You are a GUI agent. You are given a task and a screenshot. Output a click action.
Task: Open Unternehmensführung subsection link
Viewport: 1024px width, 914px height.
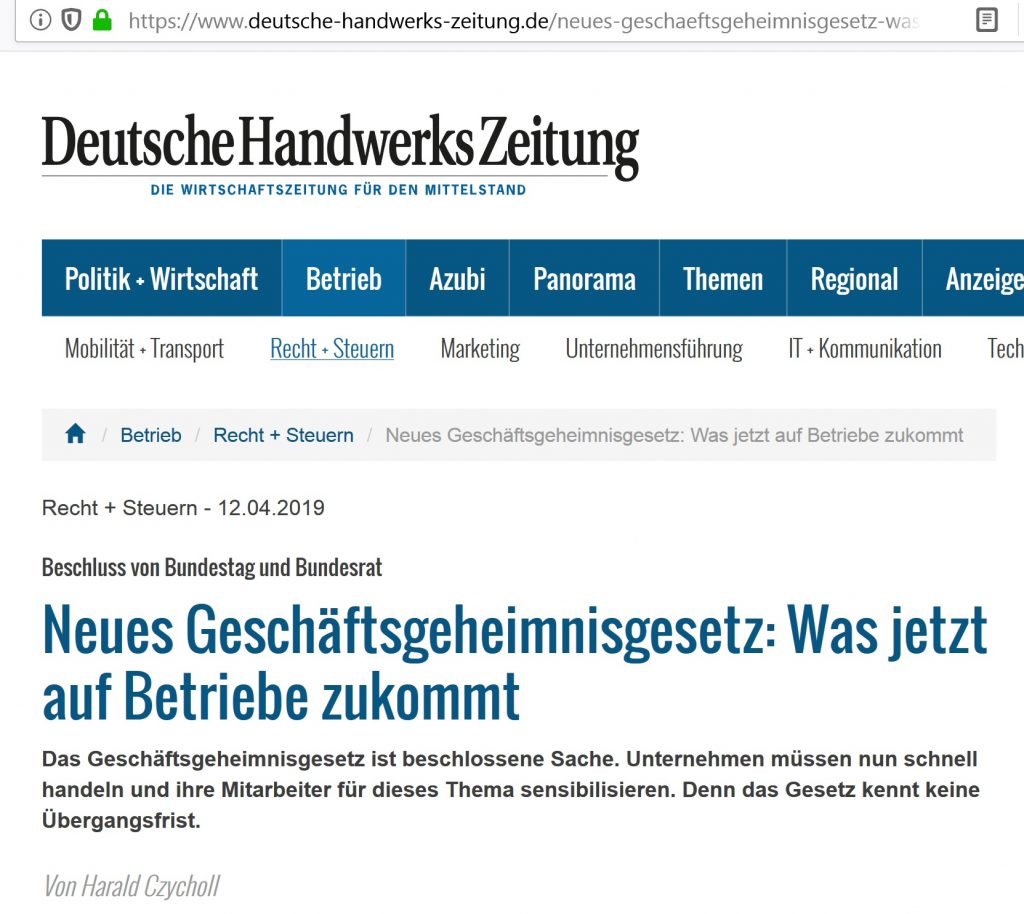pyautogui.click(x=654, y=349)
